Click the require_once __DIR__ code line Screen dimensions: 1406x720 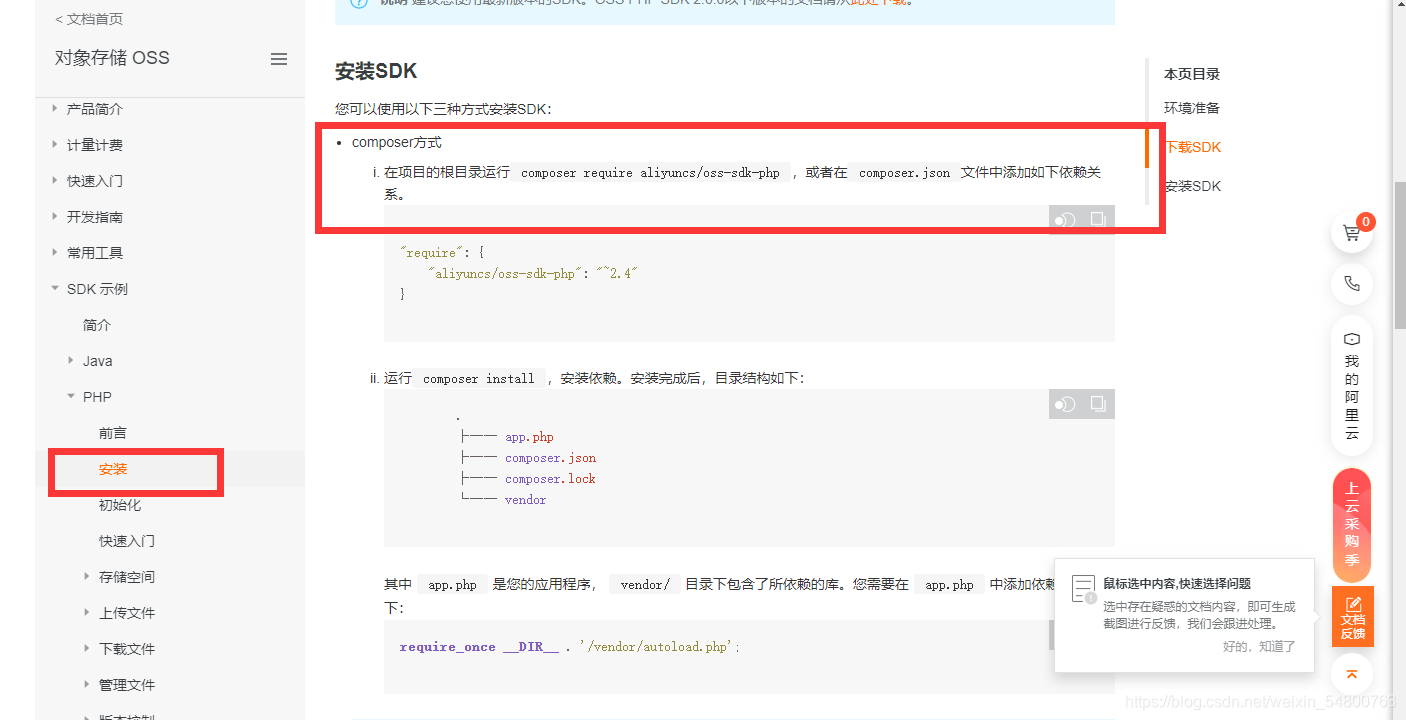pos(570,647)
